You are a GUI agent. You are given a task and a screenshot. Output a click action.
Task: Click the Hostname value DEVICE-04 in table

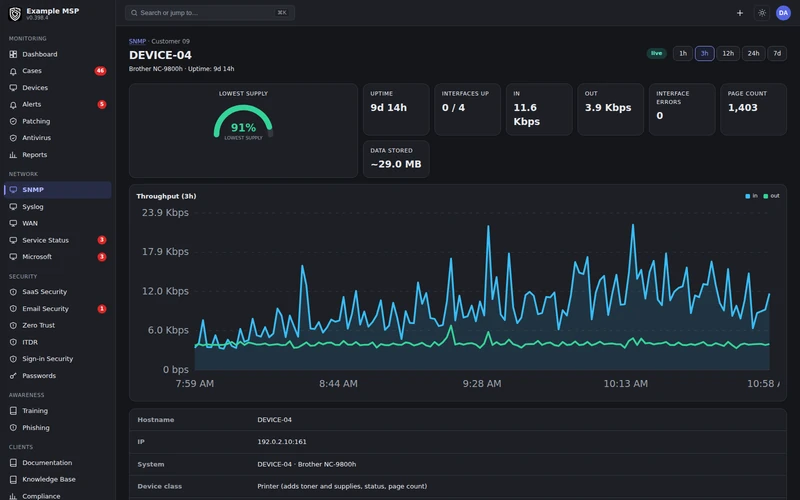pyautogui.click(x=274, y=420)
